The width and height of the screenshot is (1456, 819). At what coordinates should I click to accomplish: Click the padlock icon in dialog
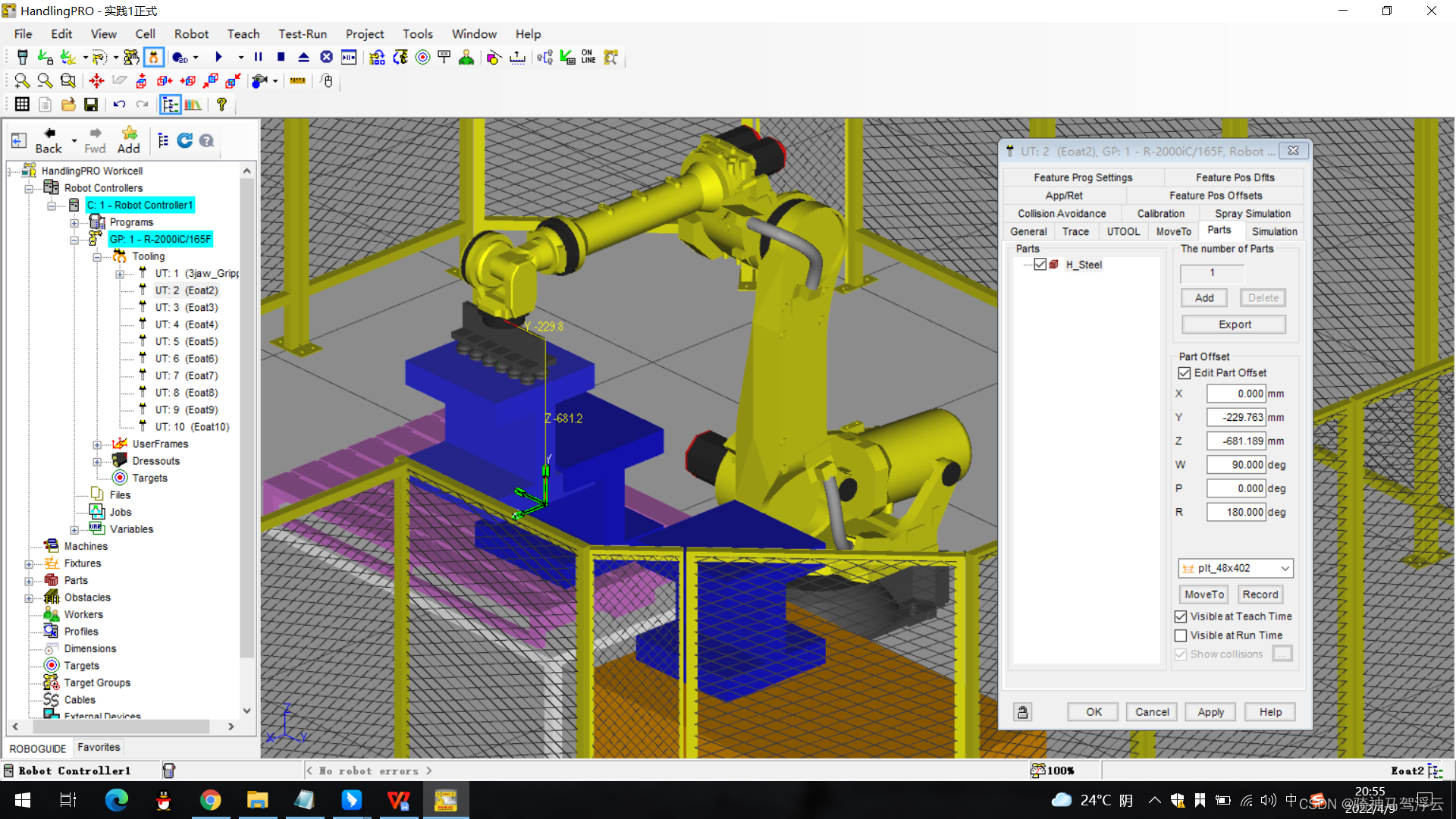tap(1023, 712)
